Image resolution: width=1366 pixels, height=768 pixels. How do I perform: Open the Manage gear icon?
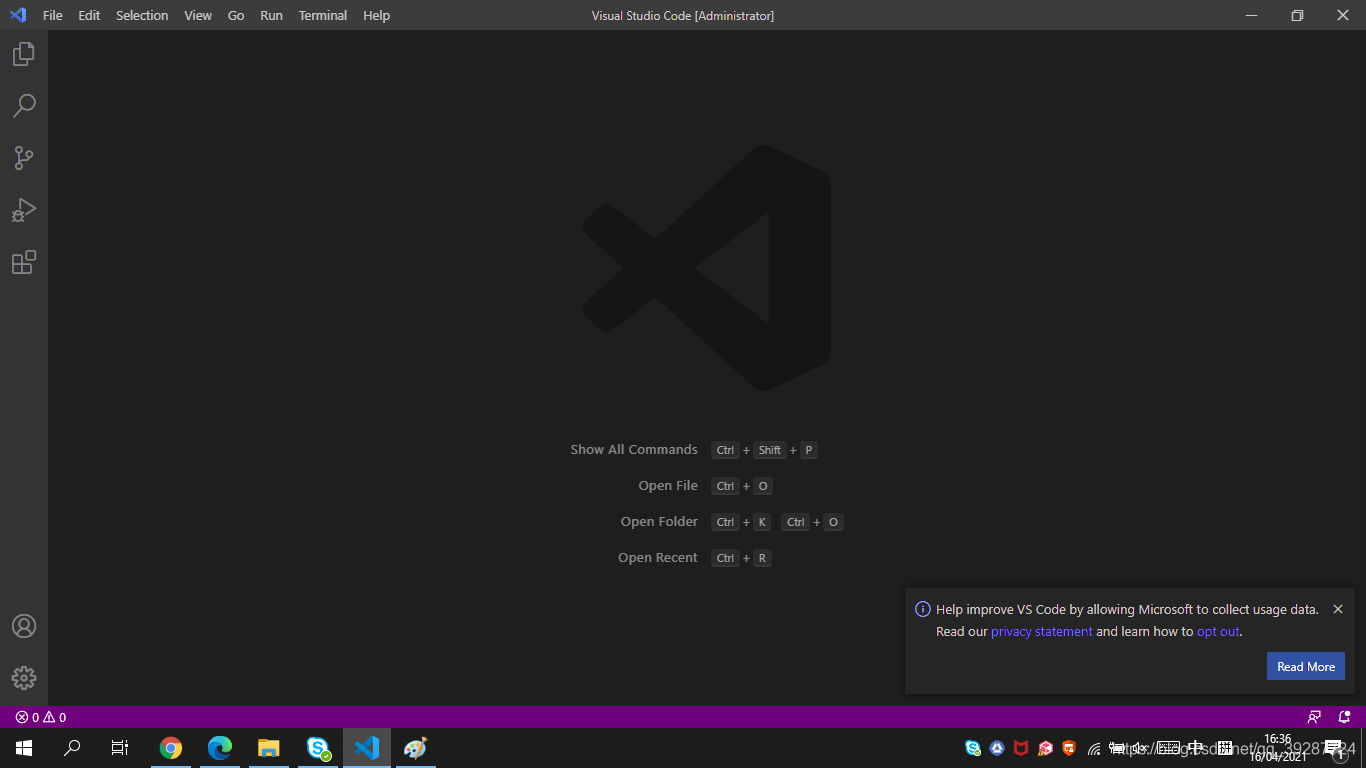click(x=24, y=678)
